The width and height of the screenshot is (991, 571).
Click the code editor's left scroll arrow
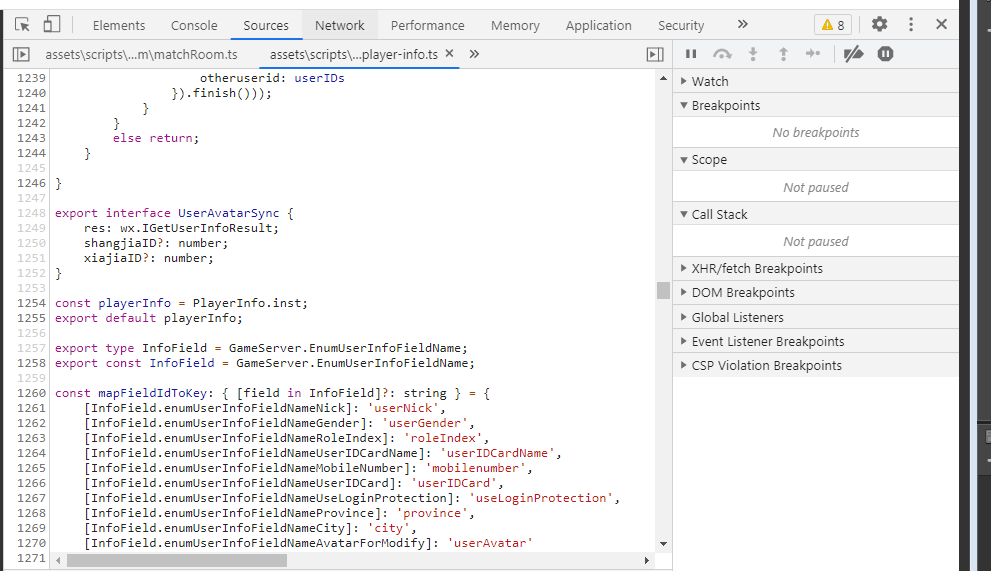click(58, 560)
